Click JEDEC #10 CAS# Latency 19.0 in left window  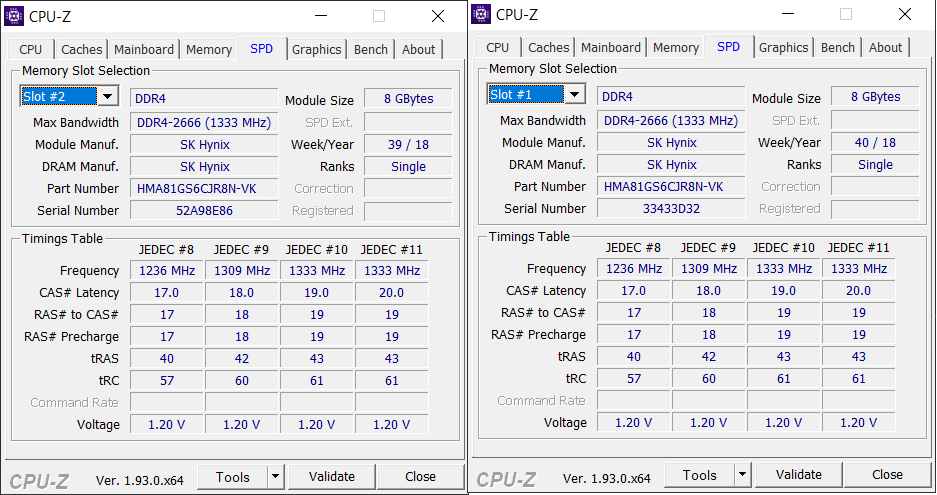pos(317,293)
